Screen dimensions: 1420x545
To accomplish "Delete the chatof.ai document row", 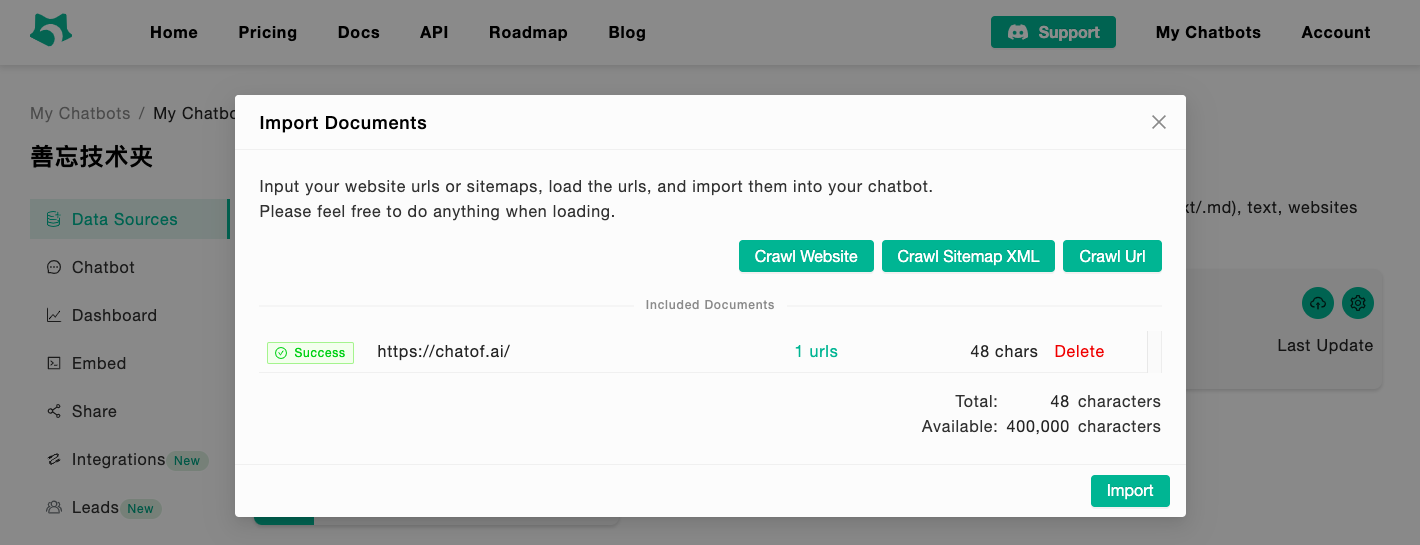I will point(1079,351).
